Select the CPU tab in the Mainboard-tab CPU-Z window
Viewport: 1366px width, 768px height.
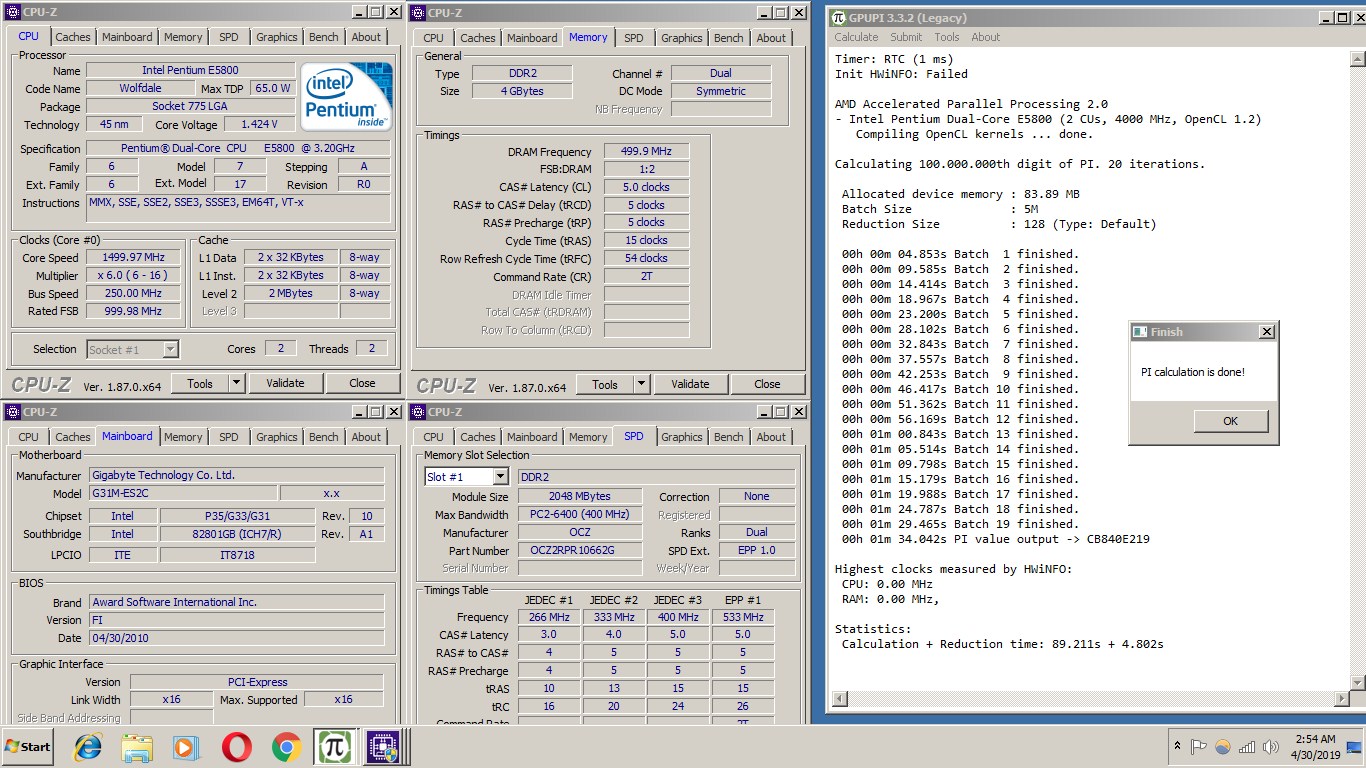click(x=28, y=437)
